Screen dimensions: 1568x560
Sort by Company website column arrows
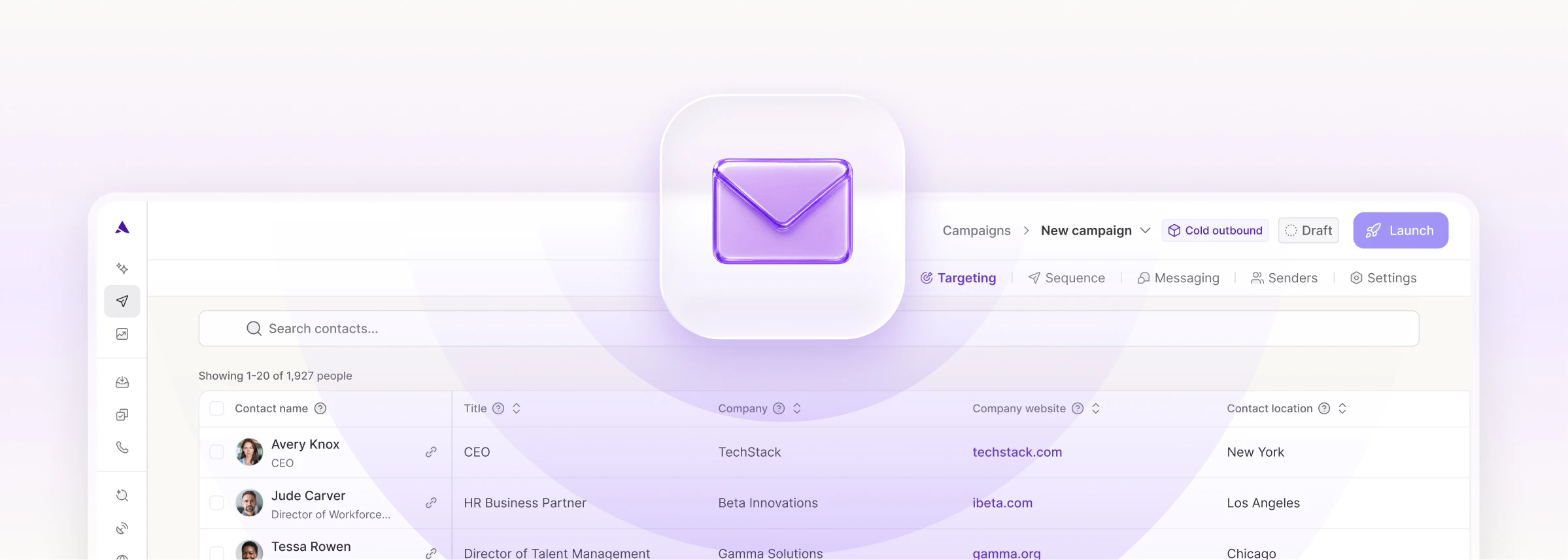click(1096, 408)
